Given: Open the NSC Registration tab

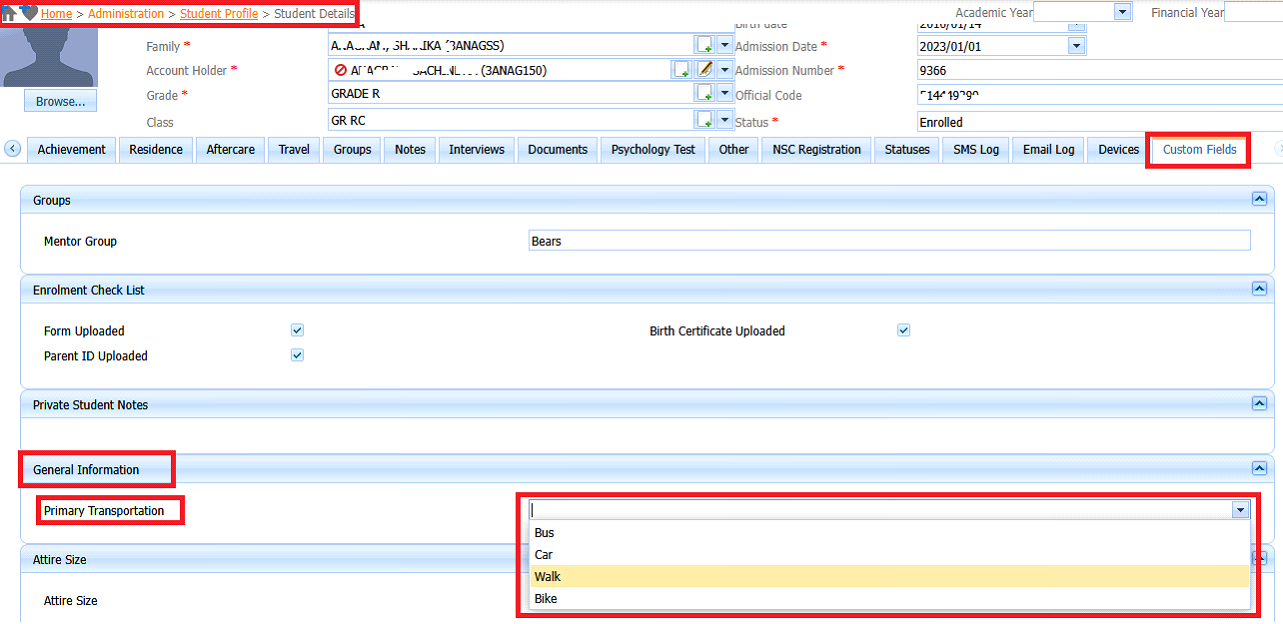Looking at the screenshot, I should tap(816, 150).
